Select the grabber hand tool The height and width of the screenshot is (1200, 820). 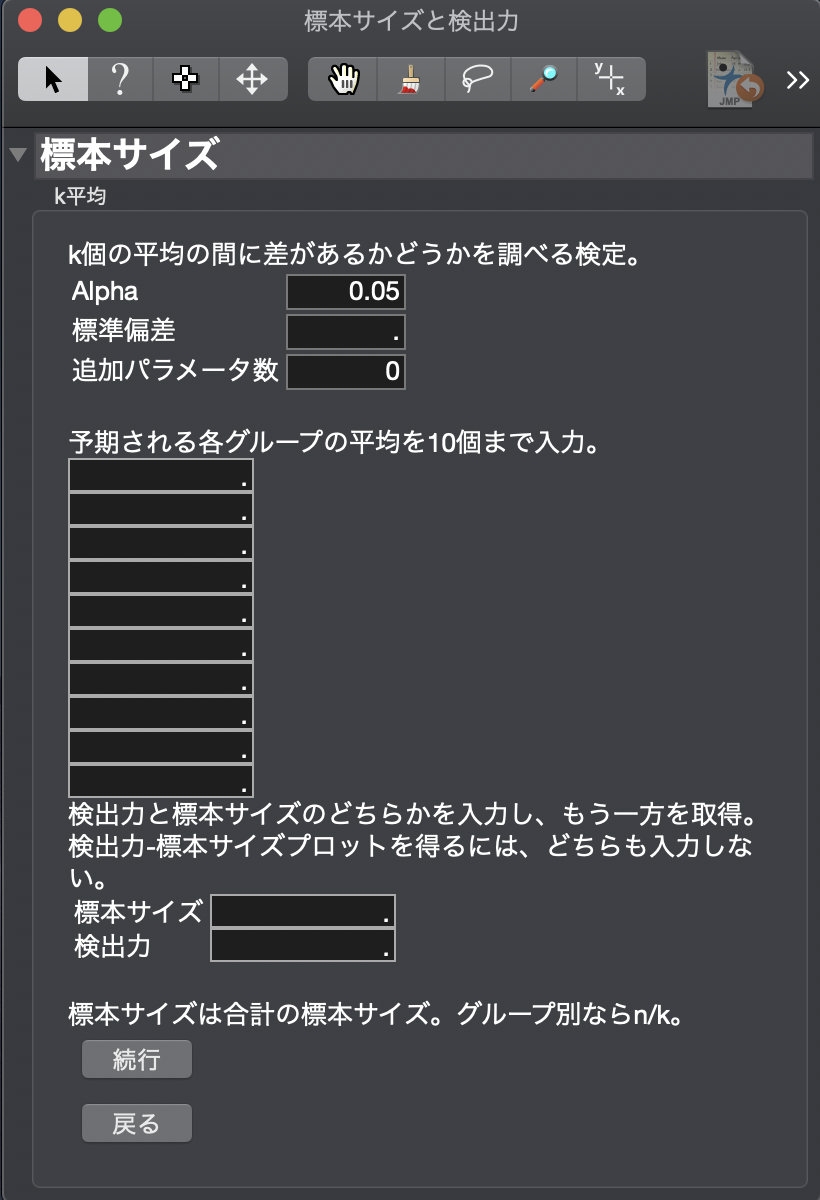click(x=342, y=80)
